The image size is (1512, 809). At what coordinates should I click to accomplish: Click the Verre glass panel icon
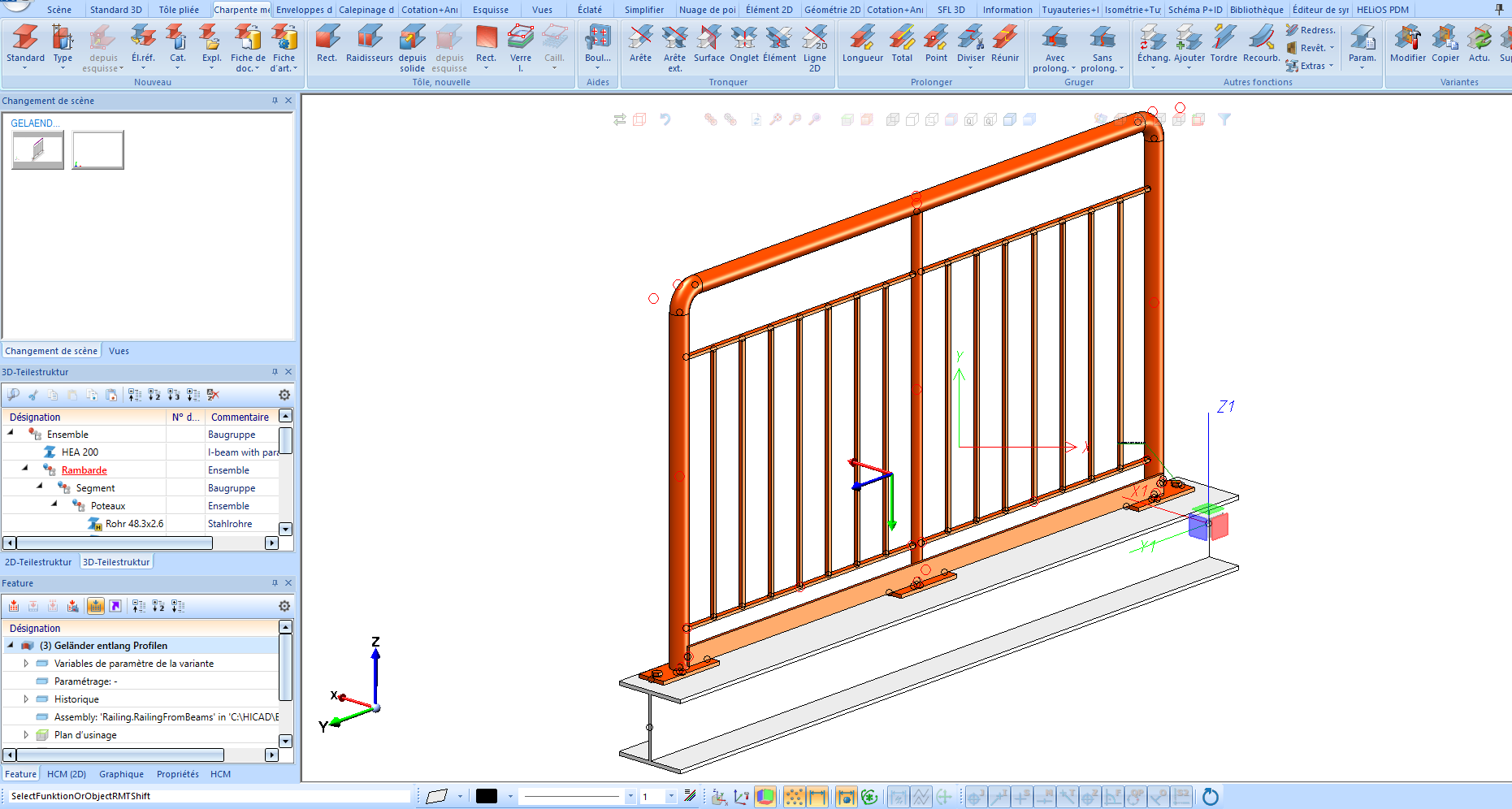point(520,45)
